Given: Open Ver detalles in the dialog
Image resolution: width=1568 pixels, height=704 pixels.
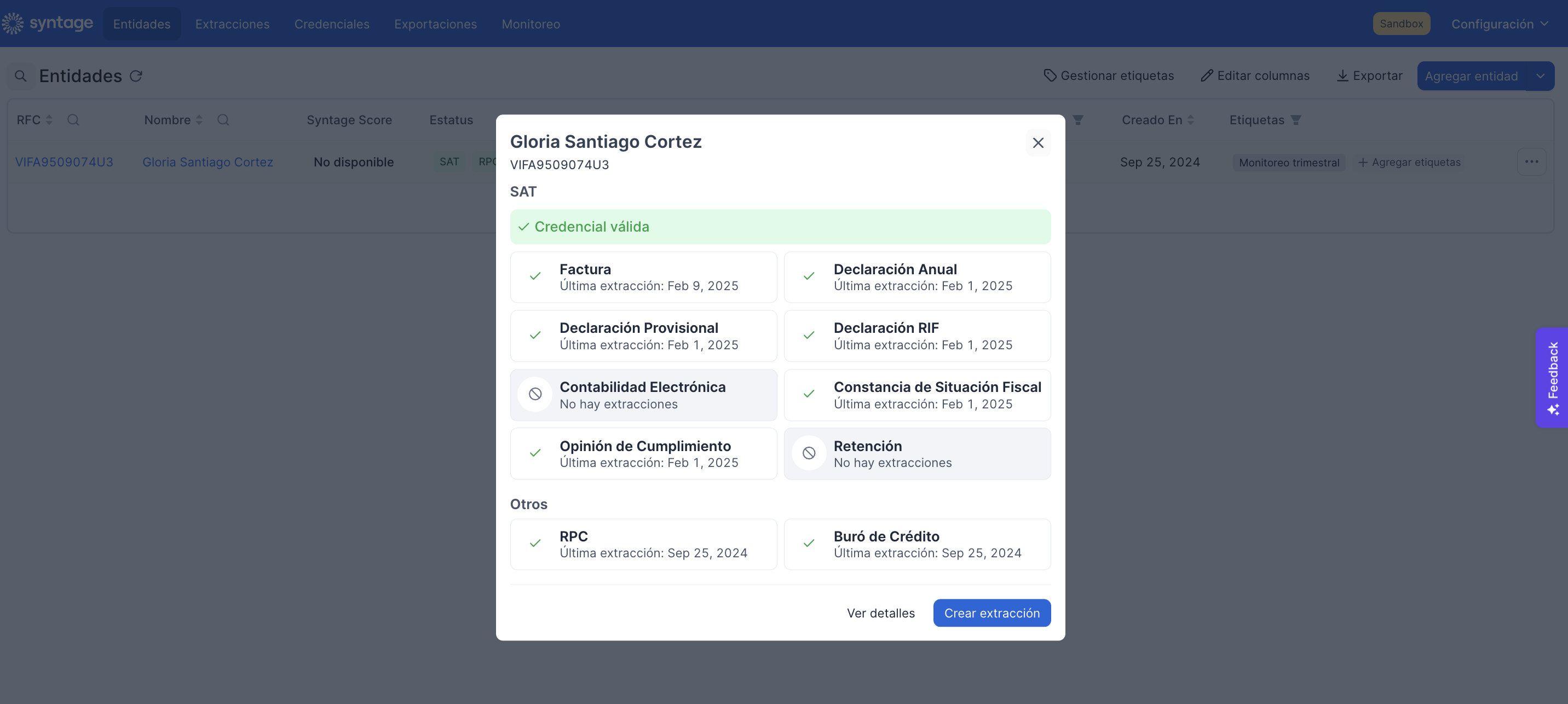Looking at the screenshot, I should (880, 613).
